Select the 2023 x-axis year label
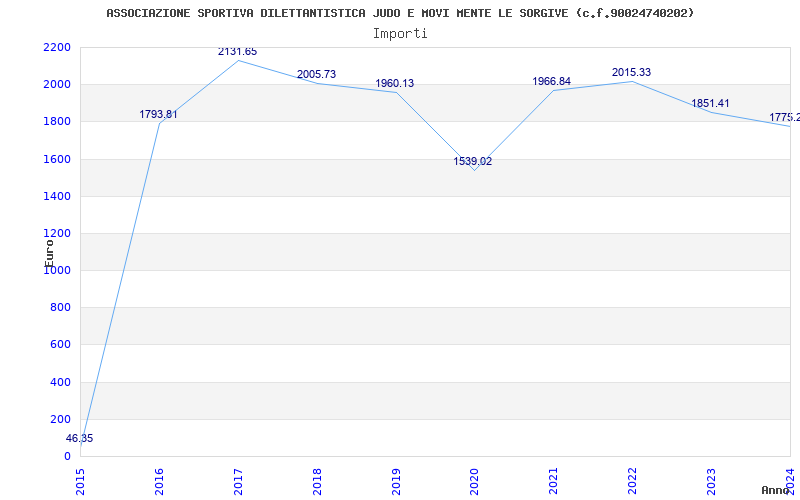 click(711, 482)
